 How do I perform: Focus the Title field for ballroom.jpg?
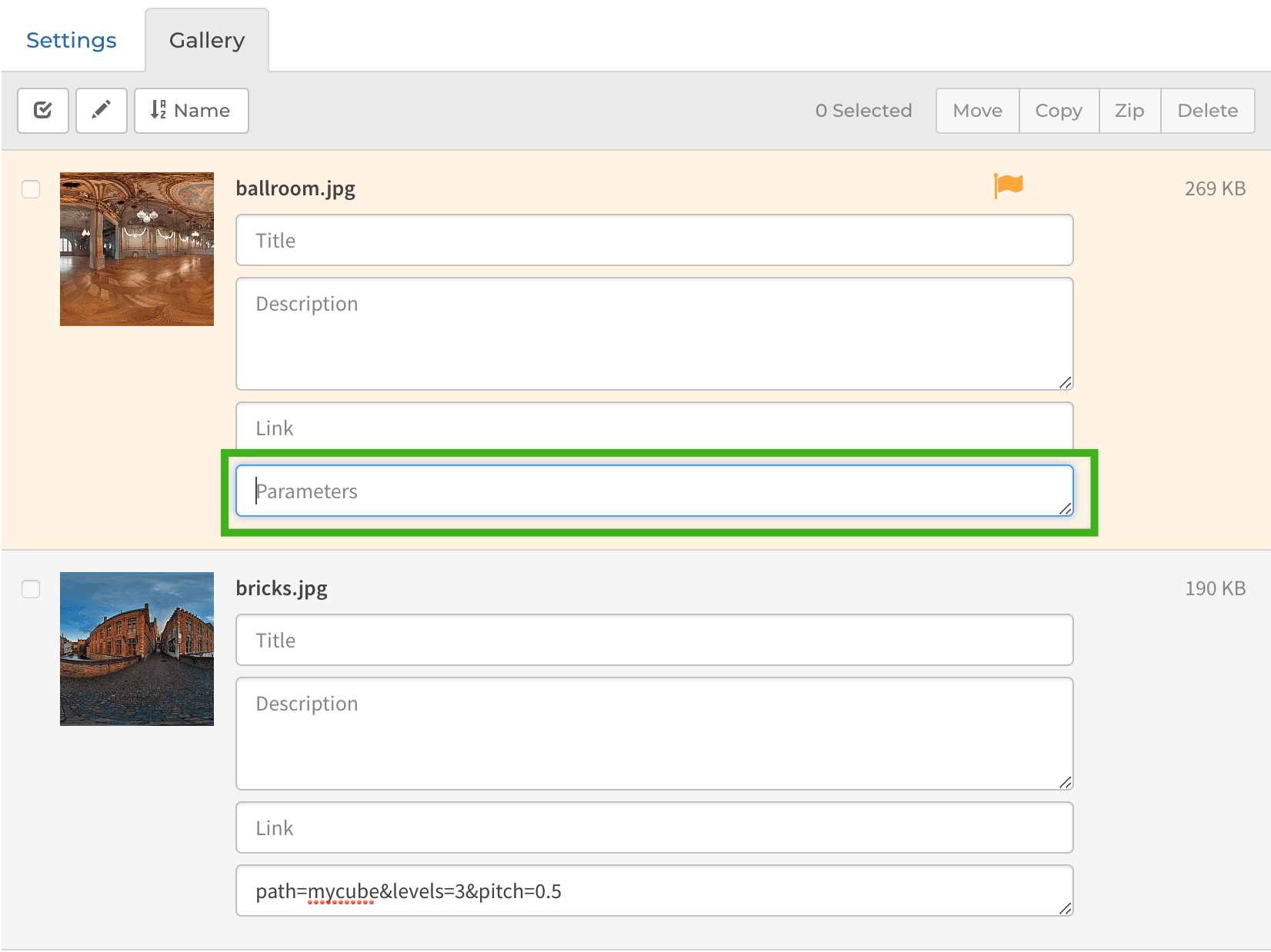pyautogui.click(x=655, y=240)
